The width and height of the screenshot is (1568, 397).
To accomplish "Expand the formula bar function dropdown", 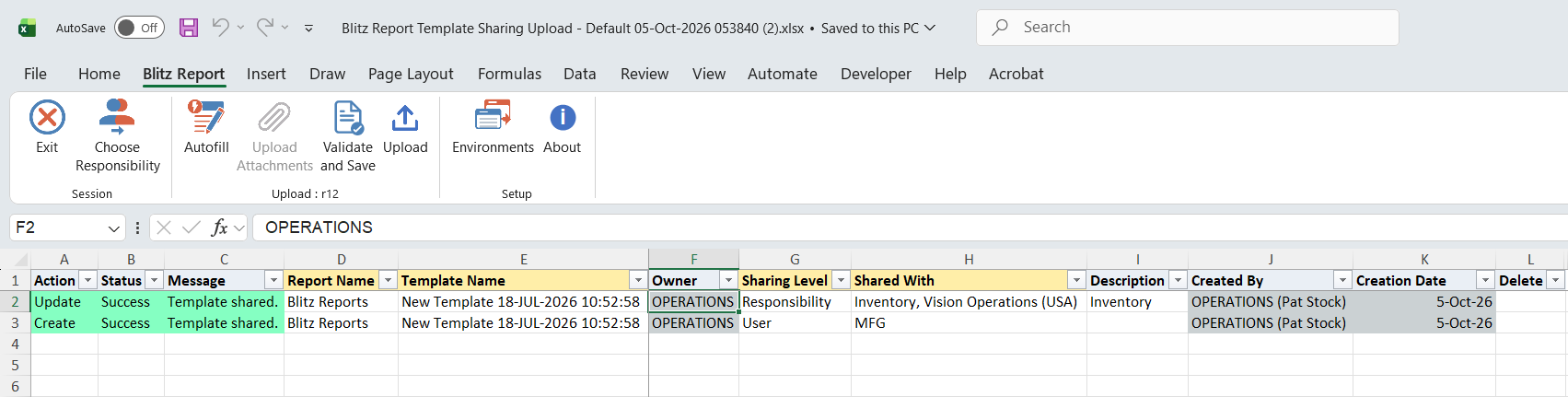I will (239, 228).
